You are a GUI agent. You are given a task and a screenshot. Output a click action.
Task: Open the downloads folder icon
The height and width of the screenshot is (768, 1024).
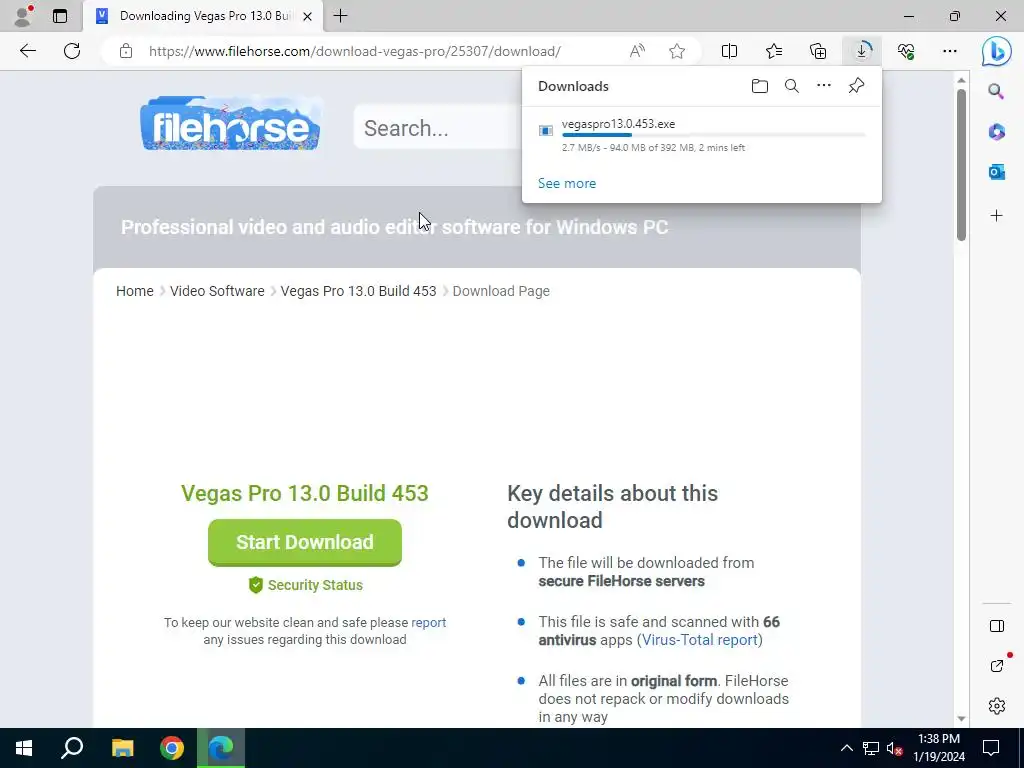760,86
